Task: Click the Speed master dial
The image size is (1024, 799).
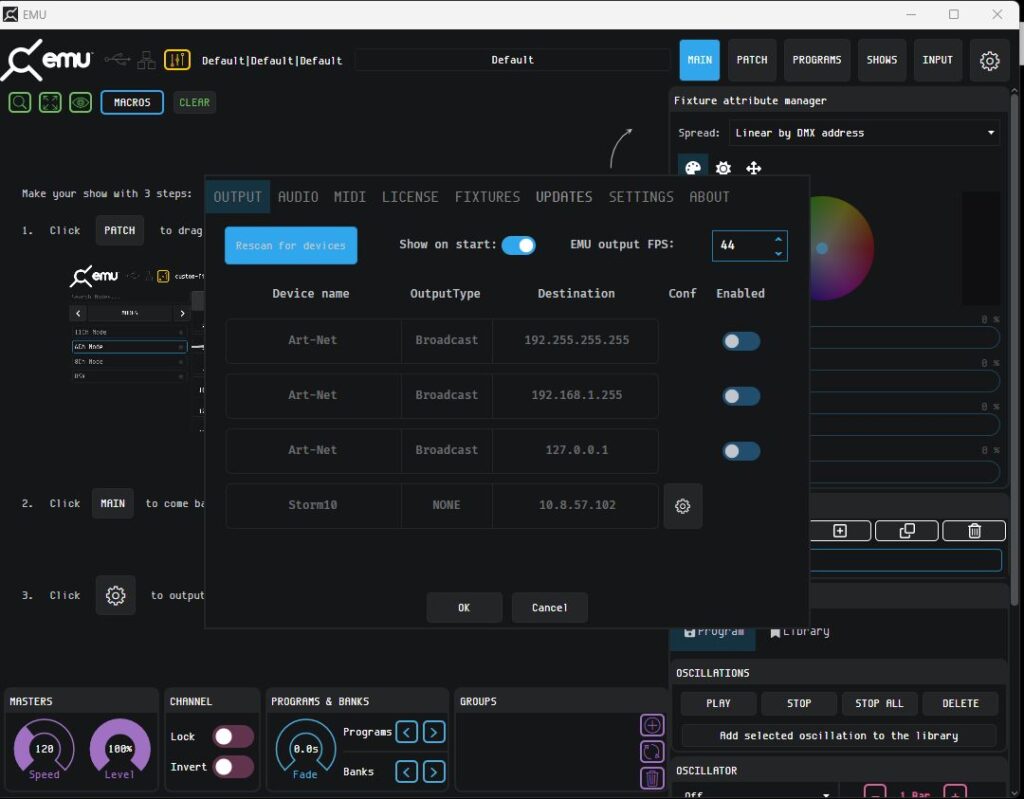Action: (x=44, y=749)
